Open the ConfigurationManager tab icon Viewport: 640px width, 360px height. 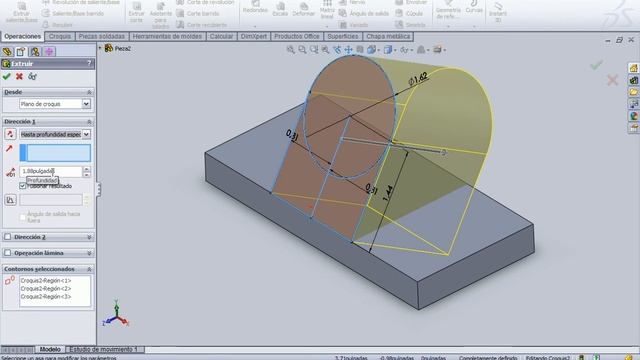coord(35,51)
